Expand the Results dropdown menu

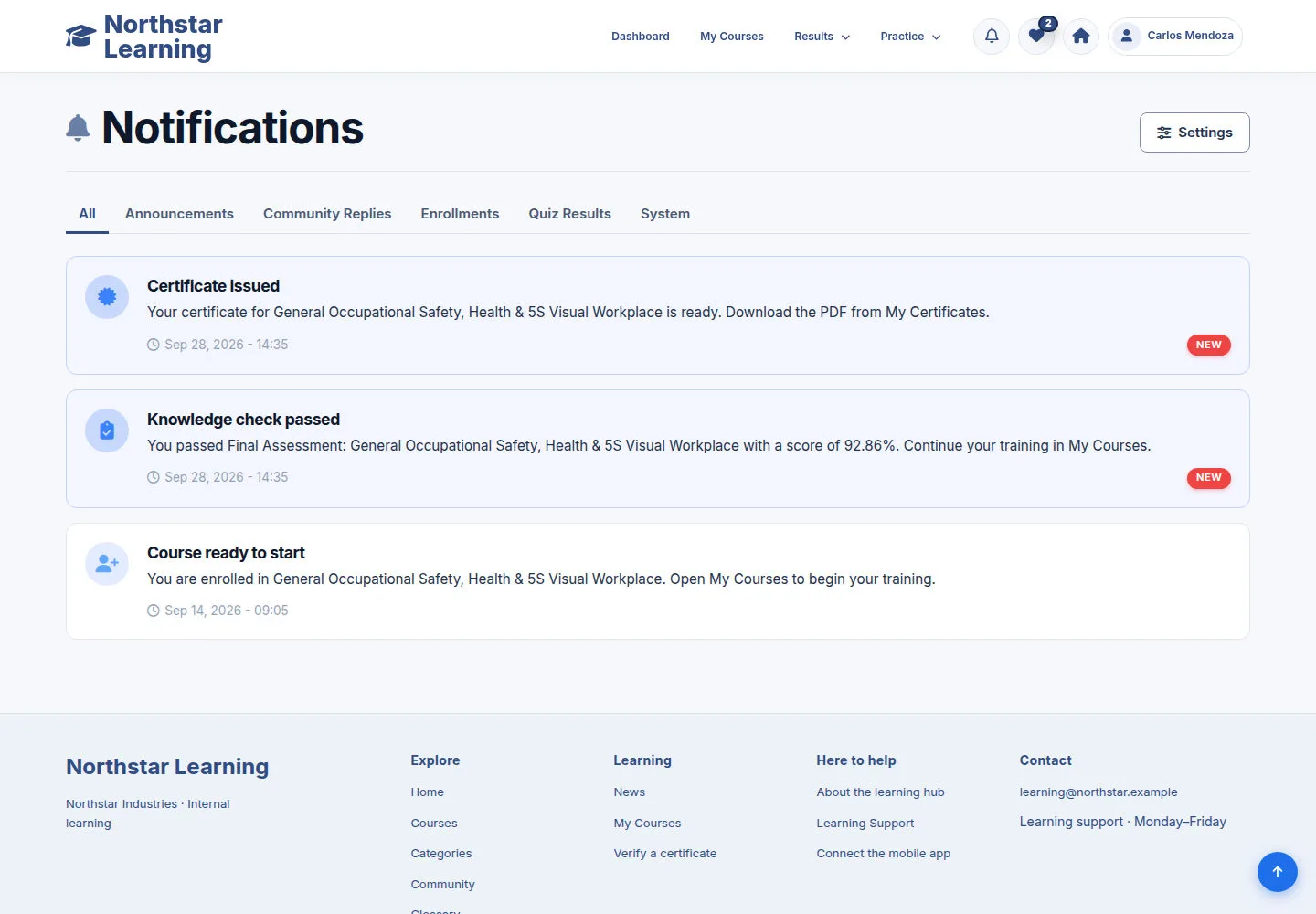(822, 37)
